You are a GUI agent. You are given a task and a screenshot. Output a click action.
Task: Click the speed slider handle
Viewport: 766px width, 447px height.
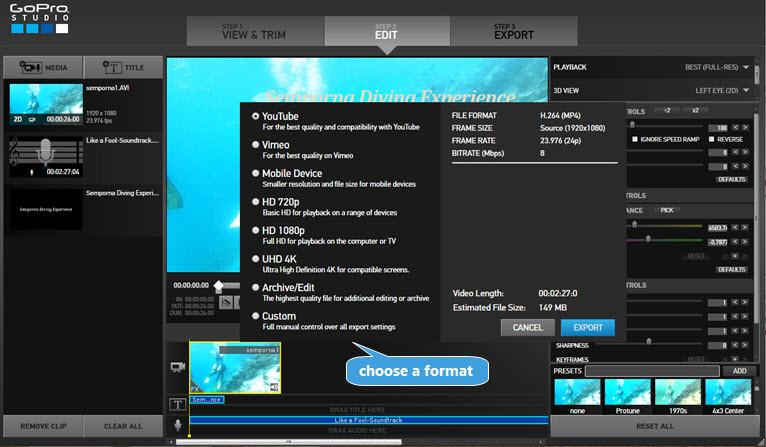(632, 125)
